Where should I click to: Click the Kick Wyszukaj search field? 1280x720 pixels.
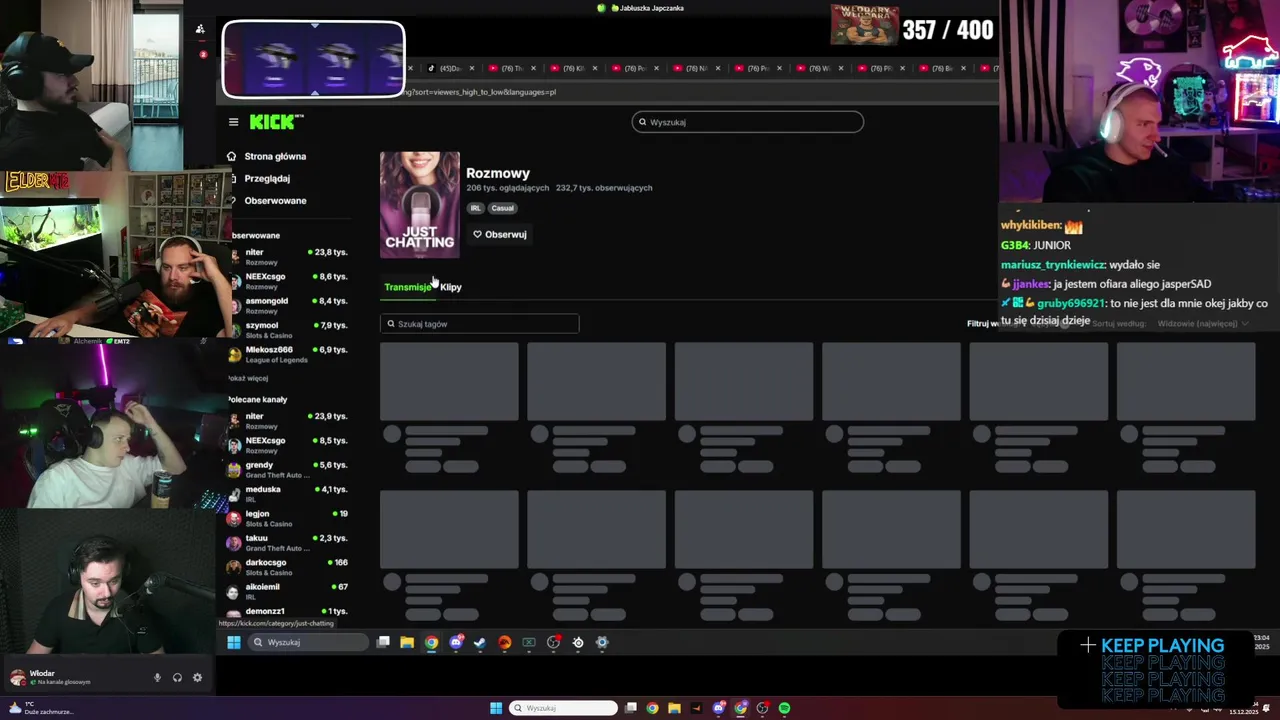point(747,122)
